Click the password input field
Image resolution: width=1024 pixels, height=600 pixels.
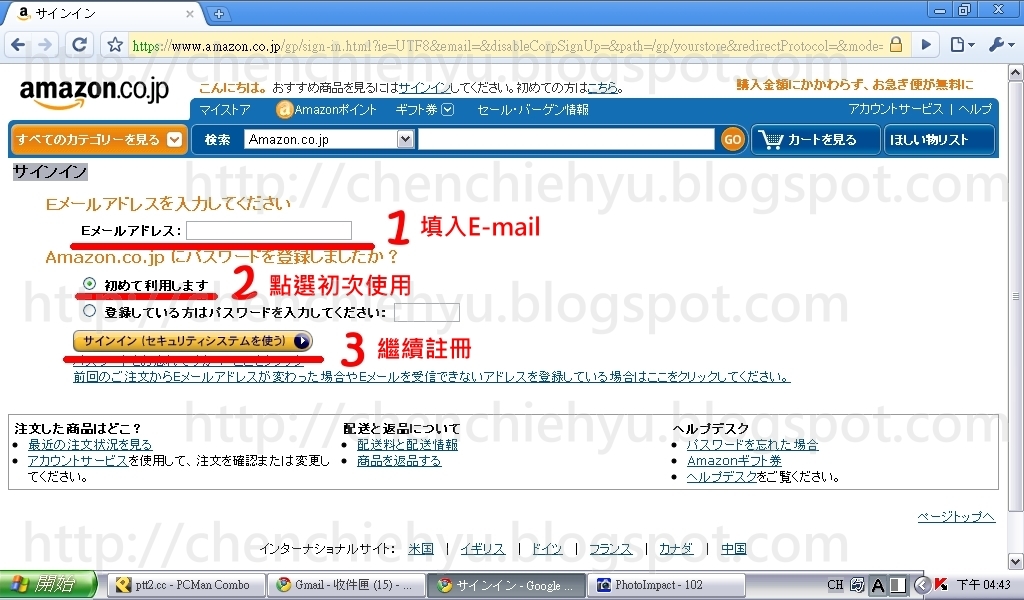coord(427,312)
